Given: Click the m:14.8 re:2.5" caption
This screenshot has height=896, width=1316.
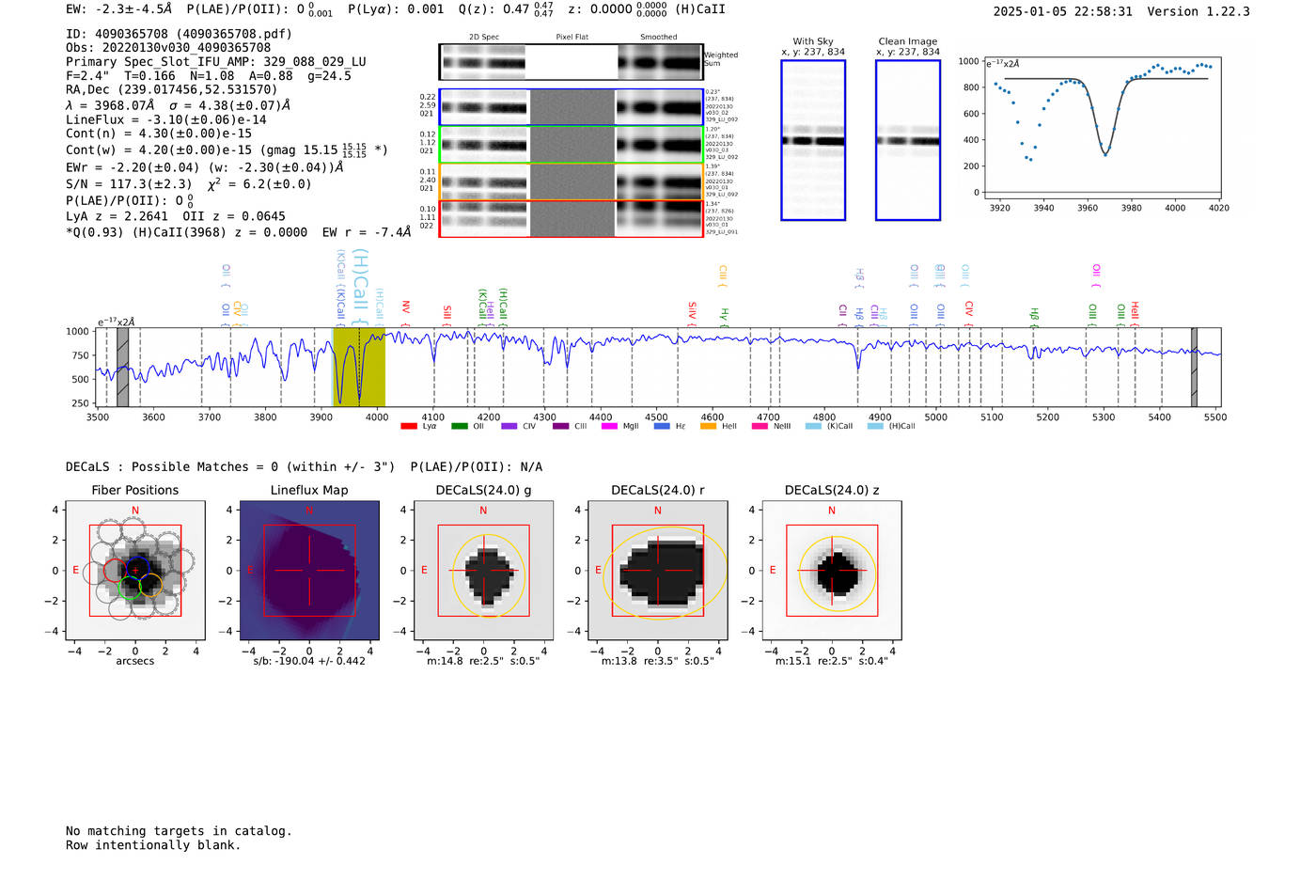Looking at the screenshot, I should pyautogui.click(x=484, y=661).
